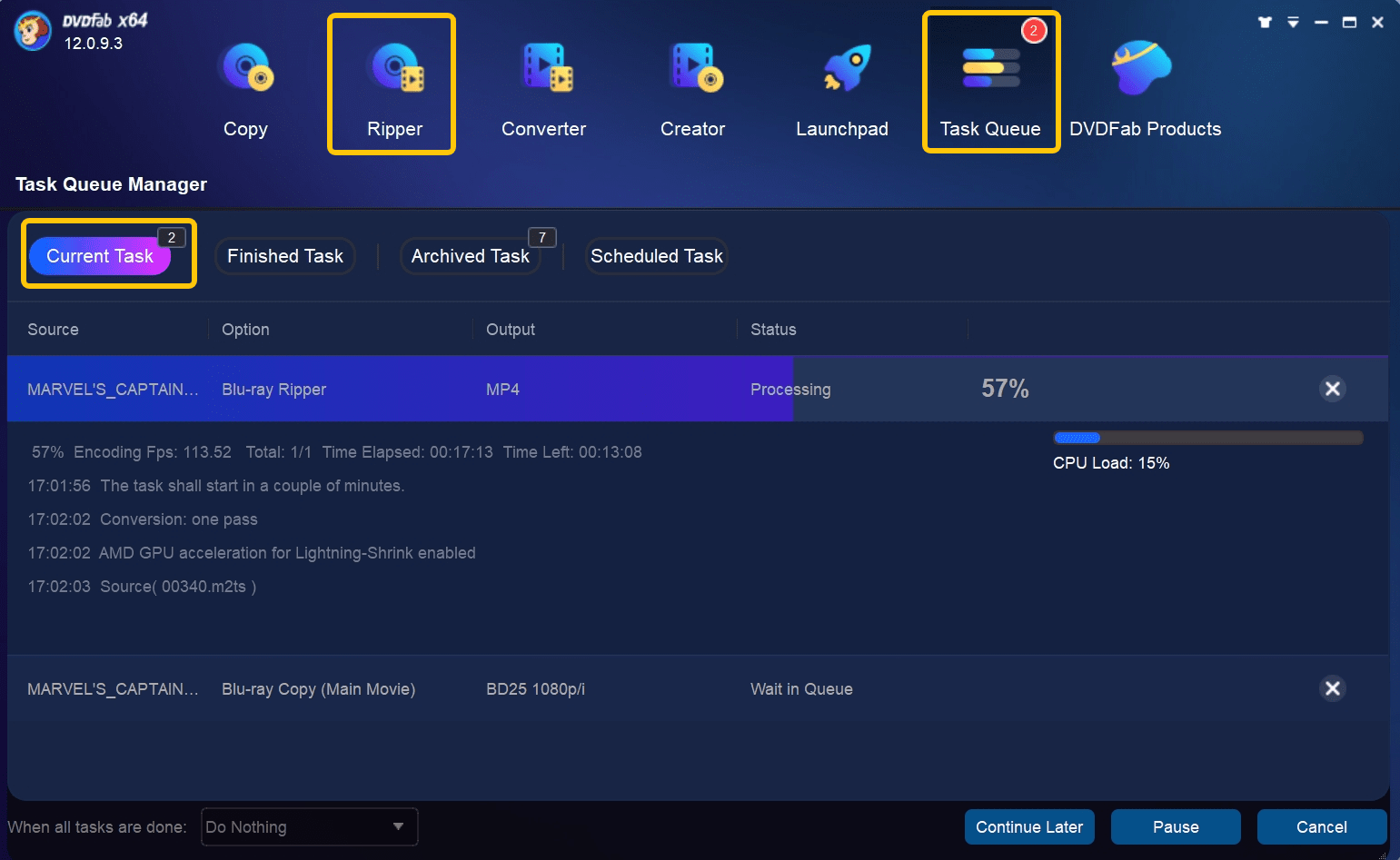Switch to the Finished Task tab

(285, 256)
